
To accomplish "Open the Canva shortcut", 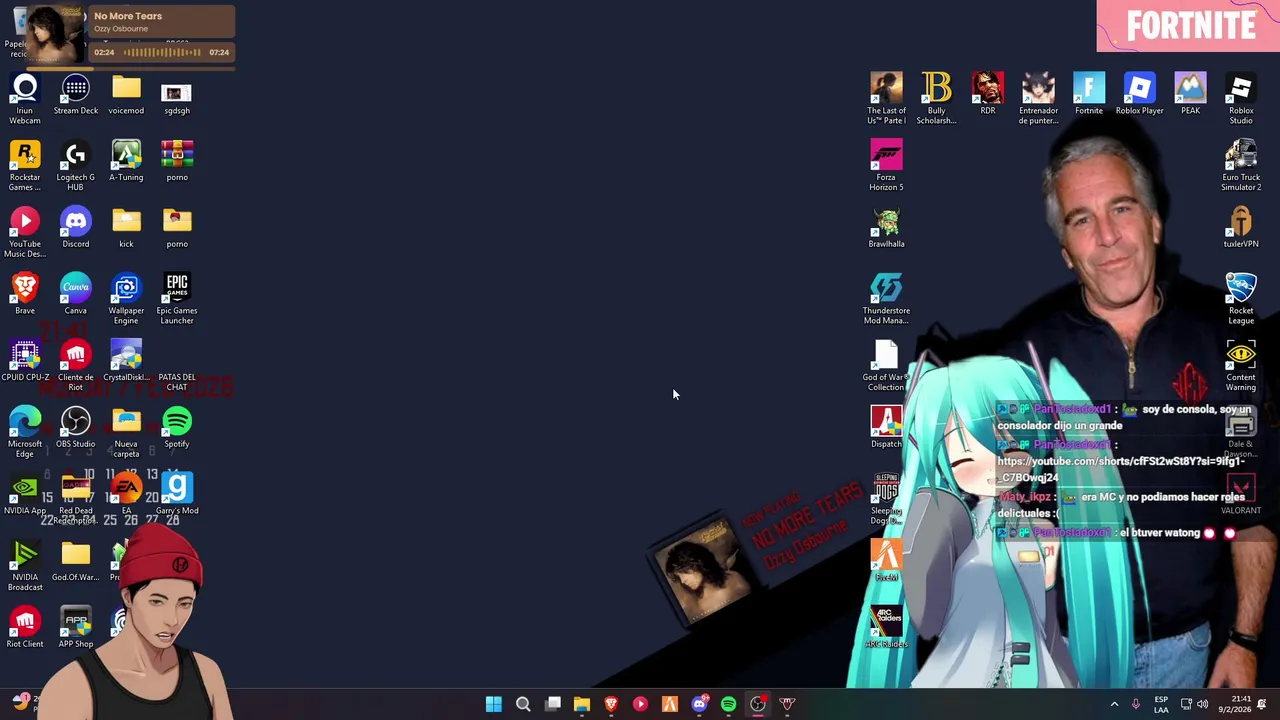I will pos(76,294).
